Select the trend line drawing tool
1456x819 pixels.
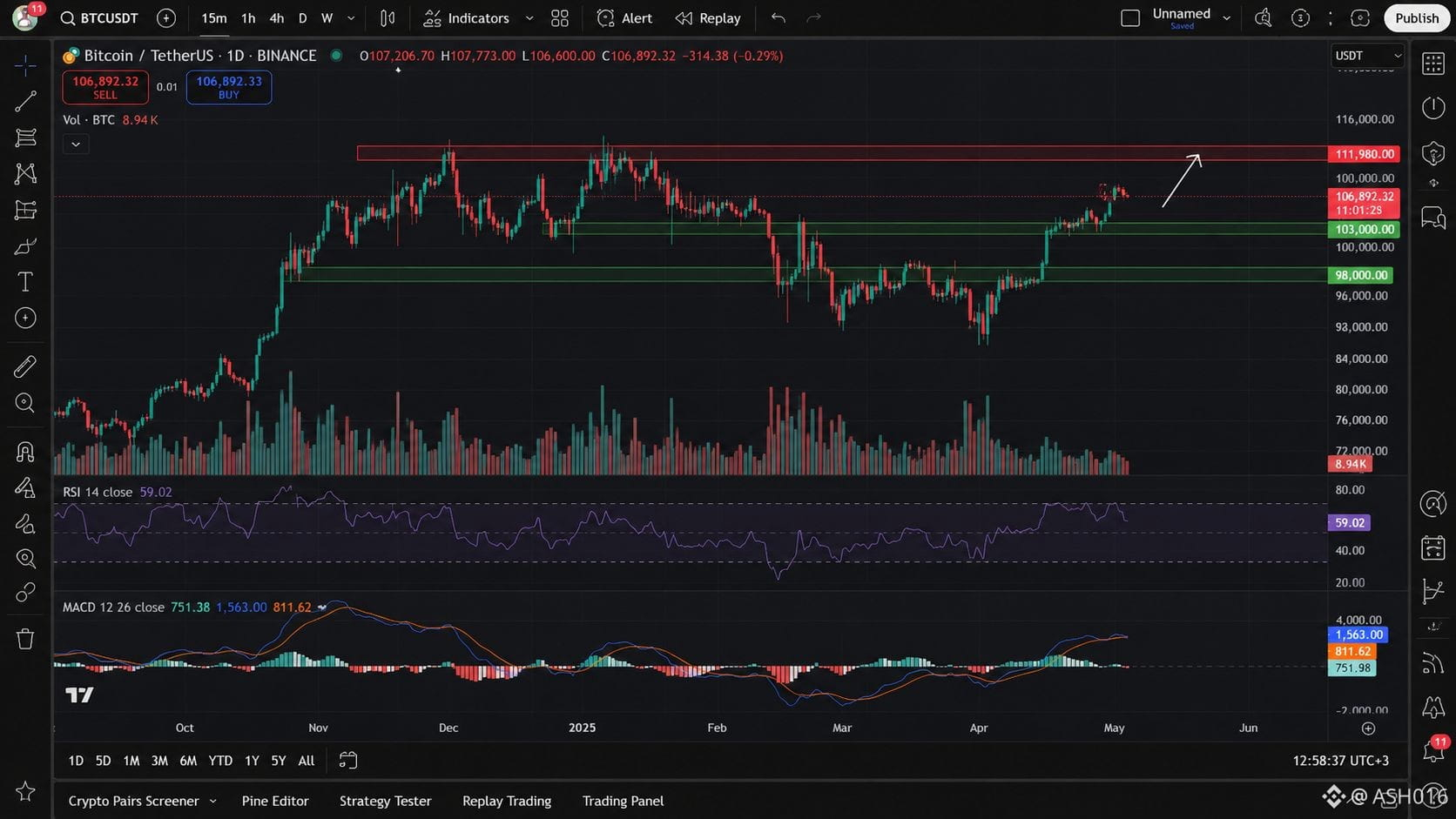(25, 101)
